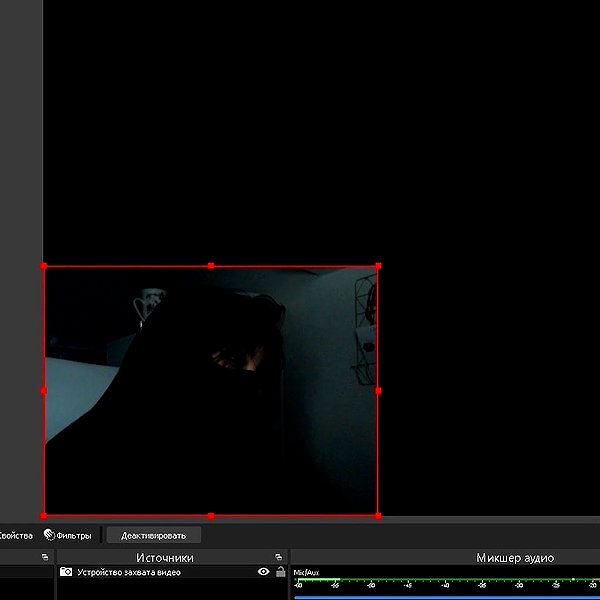Click the bottom-left red handle of the selection
Screen dimensions: 600x600
point(44,516)
